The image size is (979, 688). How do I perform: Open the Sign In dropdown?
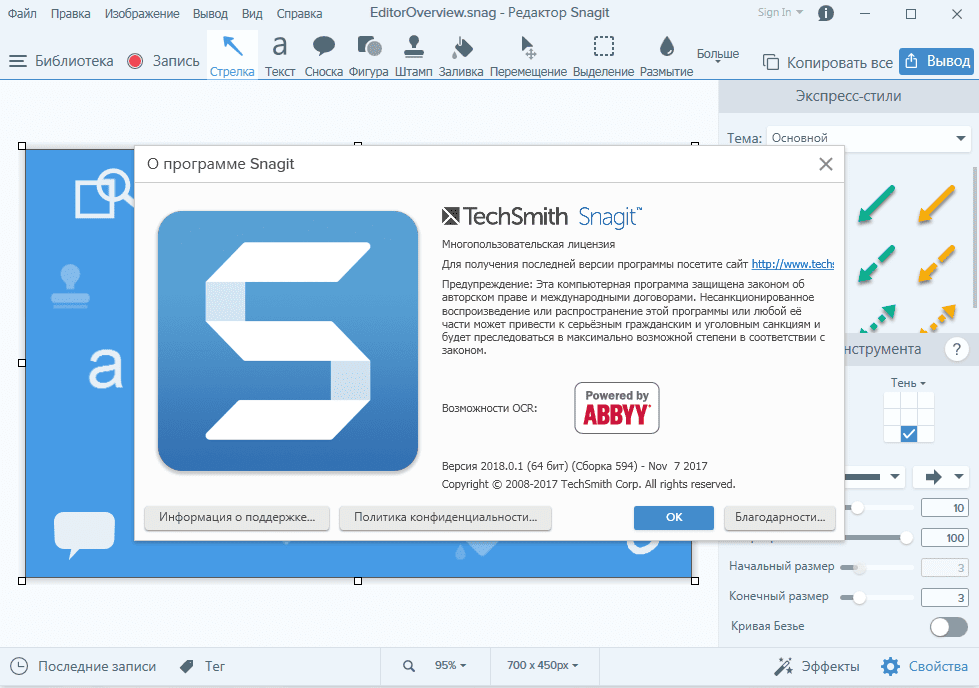(x=780, y=12)
